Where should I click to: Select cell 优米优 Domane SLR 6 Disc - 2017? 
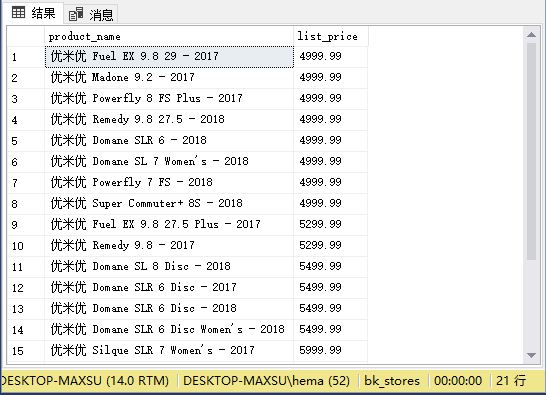point(169,287)
